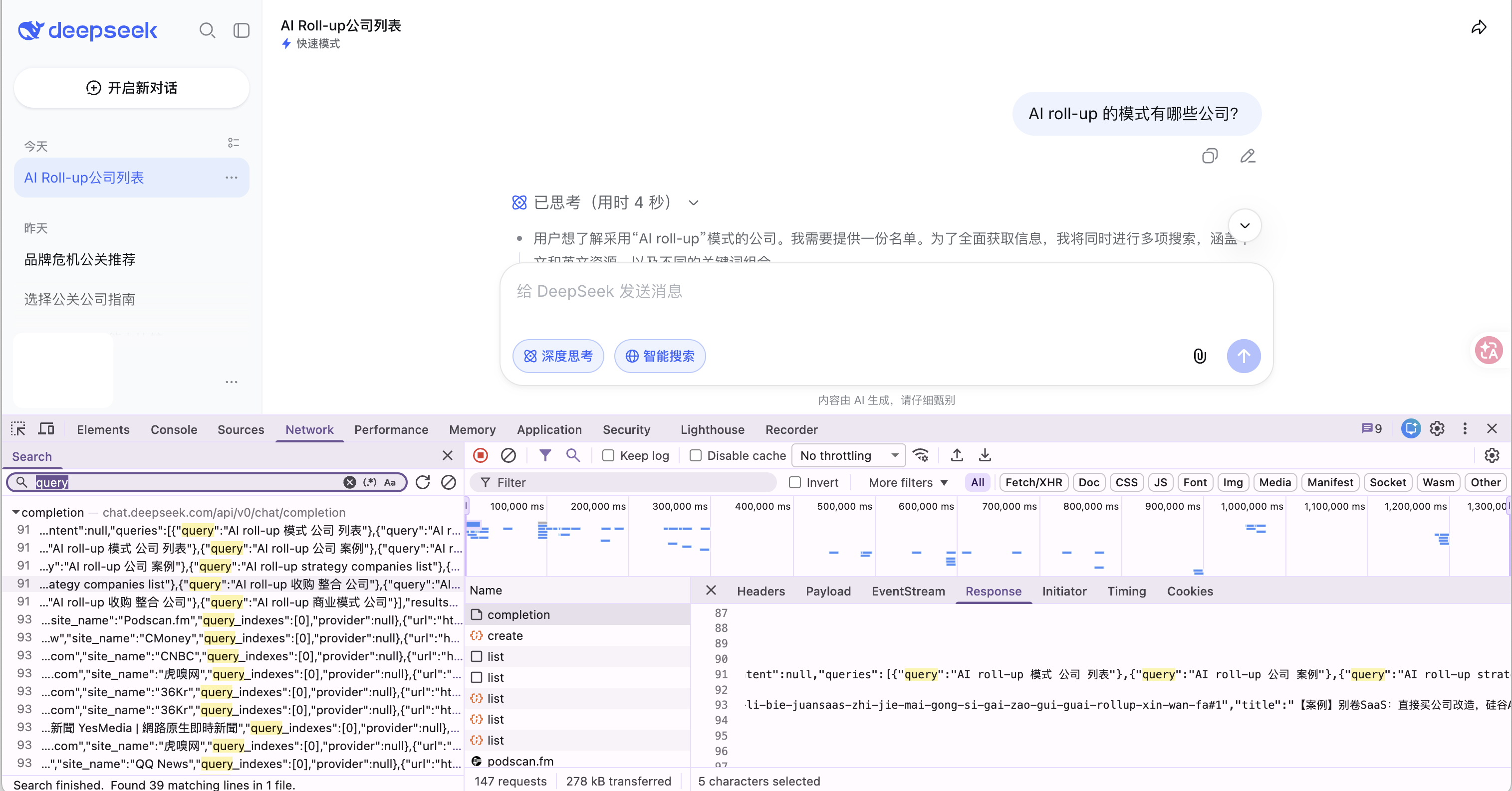Screen dimensions: 1512x791
Task: Clear search results with the circle-slash icon
Action: pyautogui.click(x=449, y=482)
